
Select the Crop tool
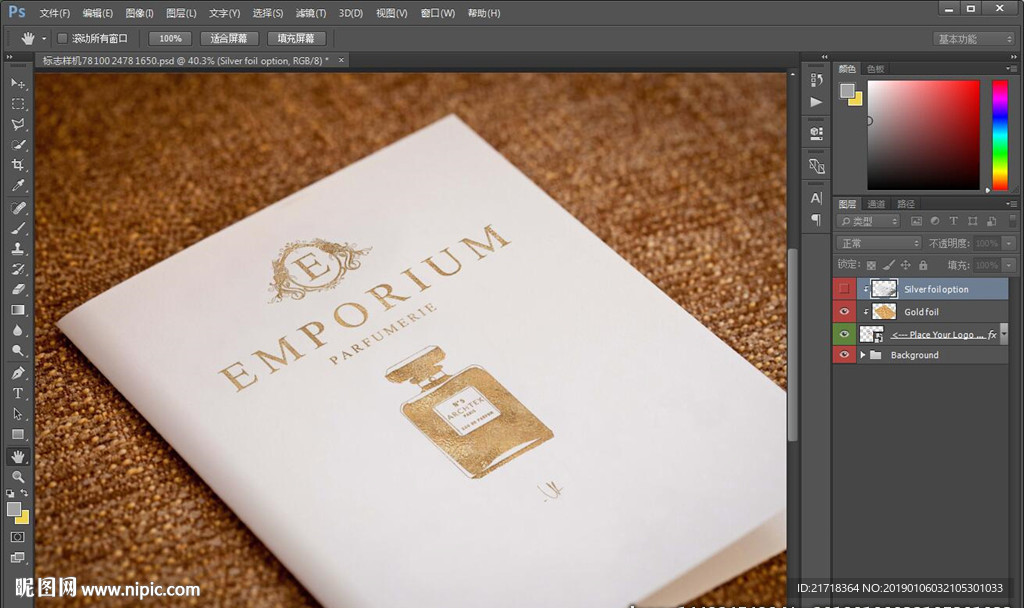click(18, 165)
